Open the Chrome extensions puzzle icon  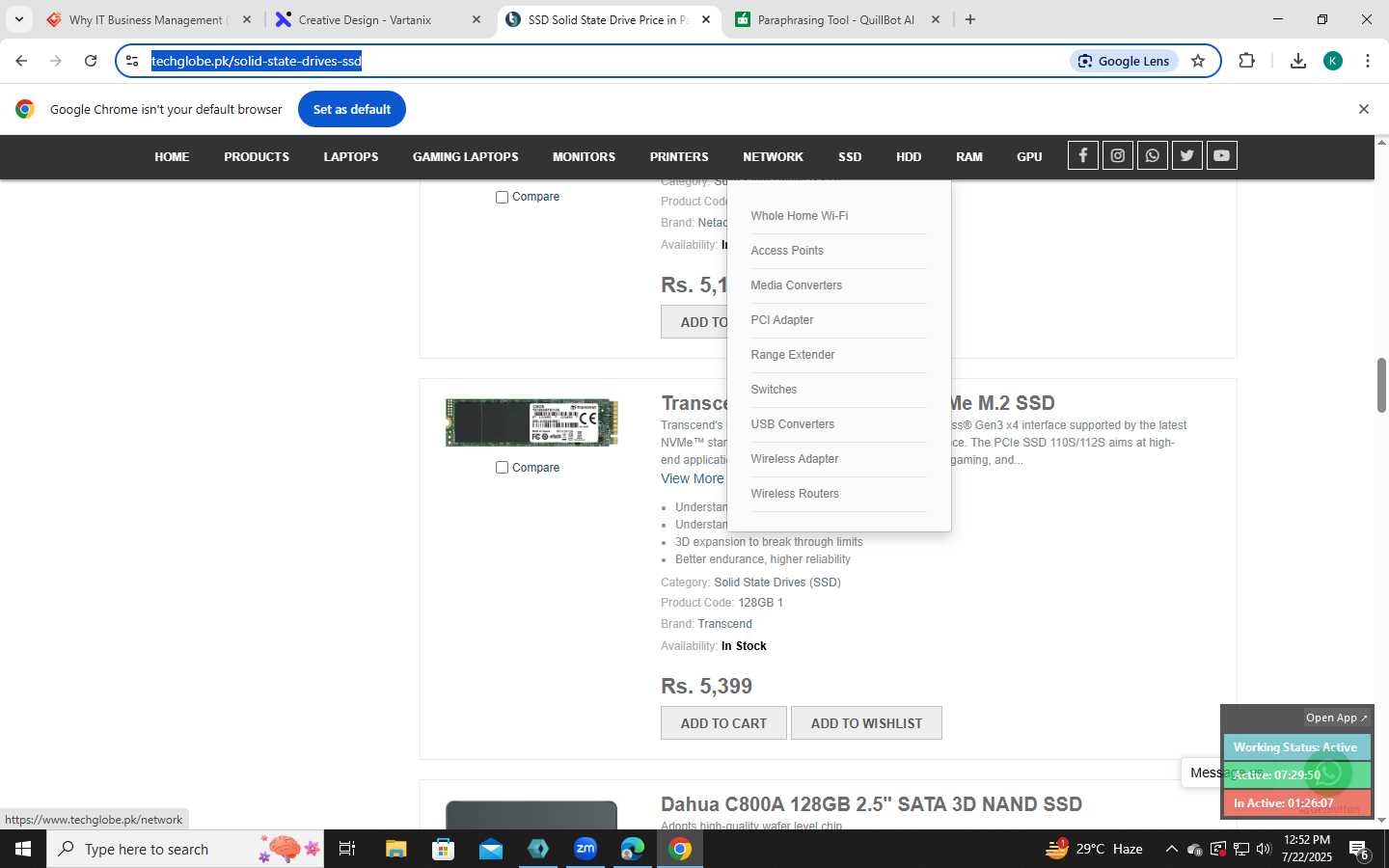pyautogui.click(x=1246, y=61)
